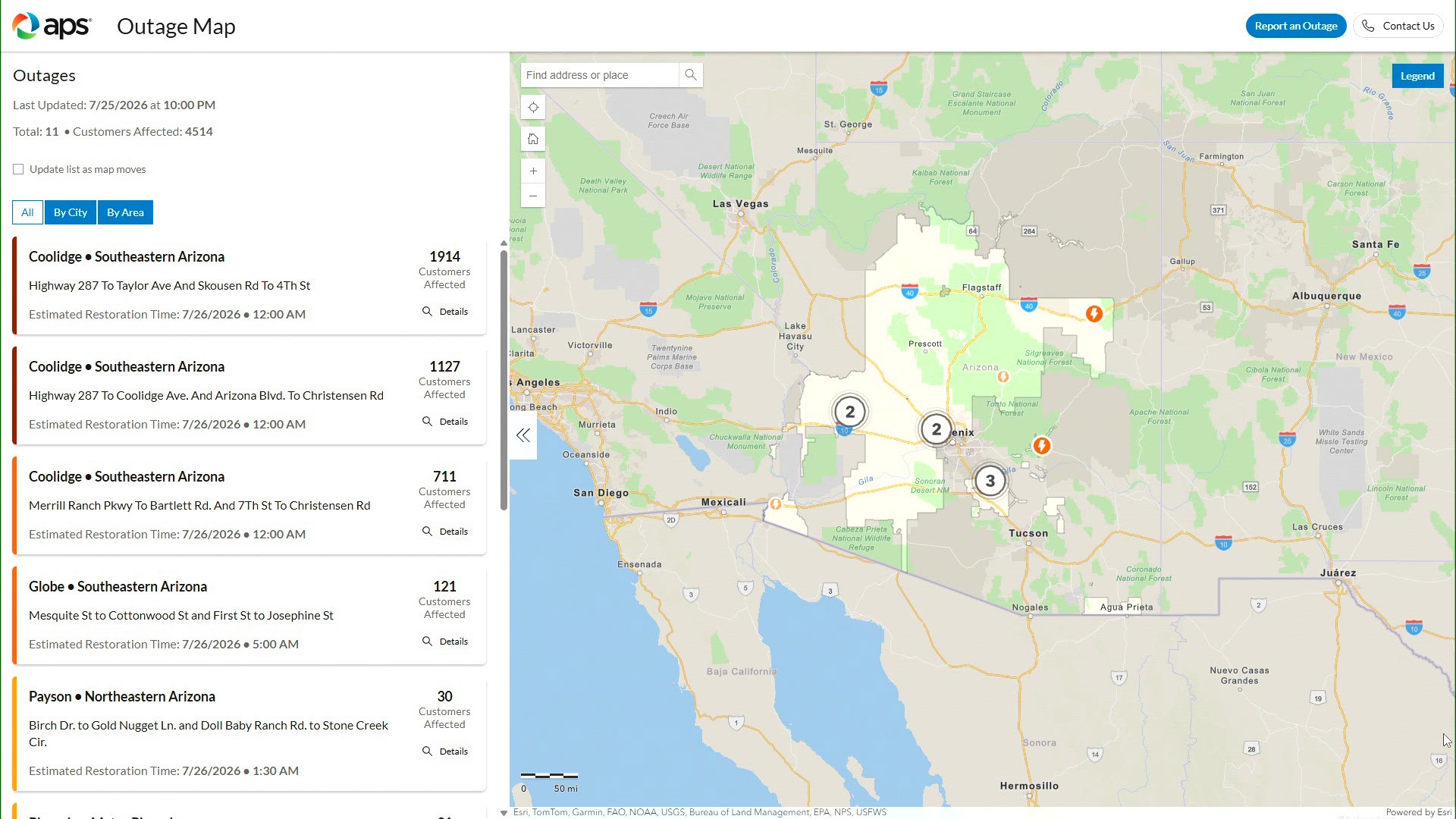Expand the 2-outage cluster near Phoenix

(x=937, y=429)
